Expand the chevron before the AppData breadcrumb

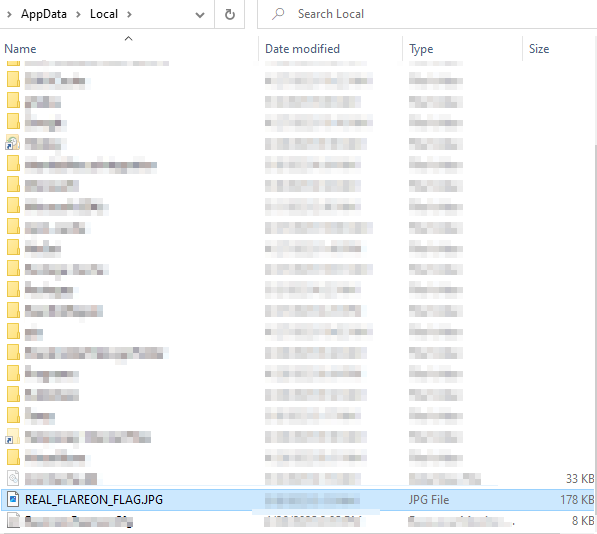(9, 14)
